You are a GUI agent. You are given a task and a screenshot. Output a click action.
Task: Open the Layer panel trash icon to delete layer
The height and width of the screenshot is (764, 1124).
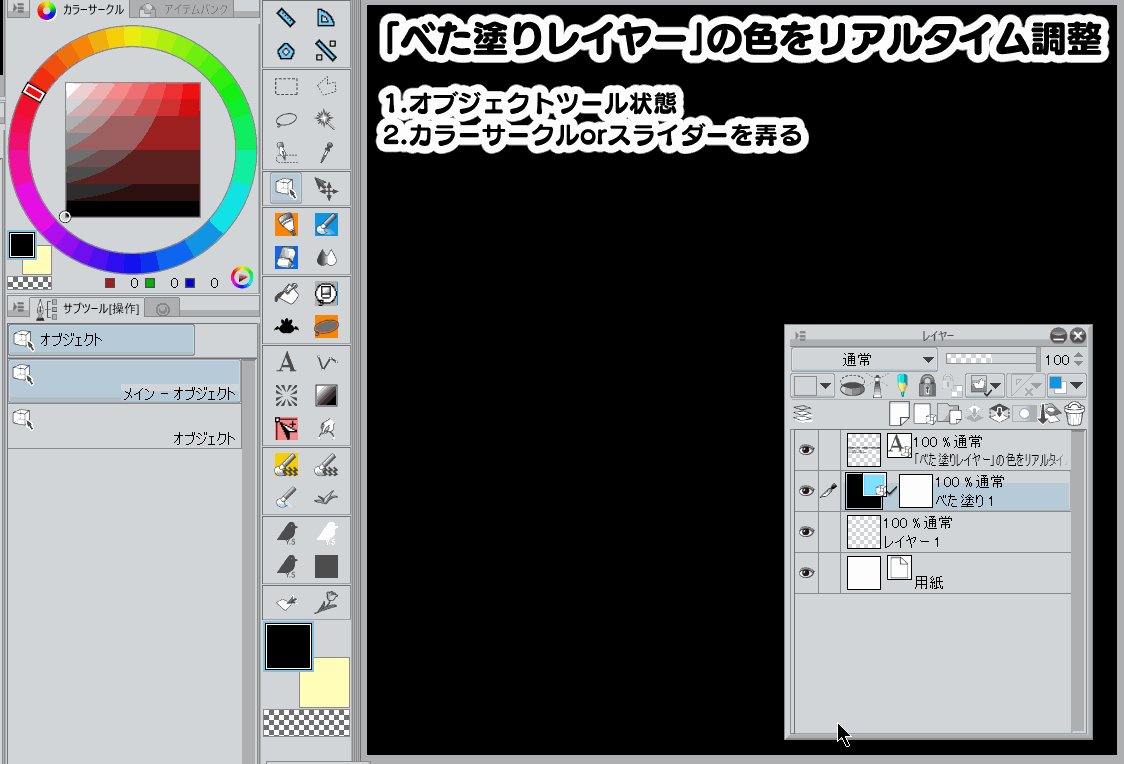tap(1075, 412)
